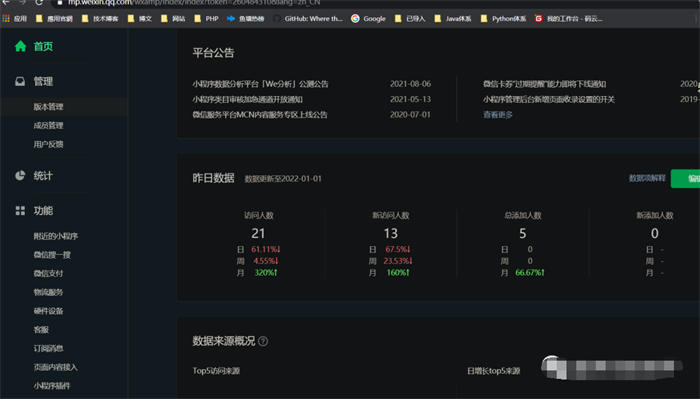
Task: Click the 67.5% daily change value
Action: coord(398,249)
